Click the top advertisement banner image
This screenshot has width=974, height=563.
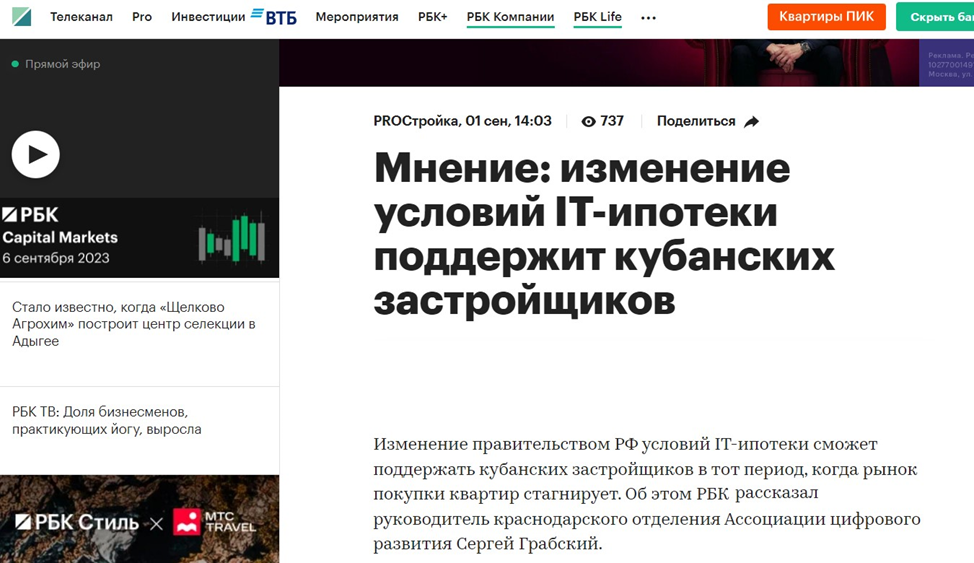click(626, 62)
